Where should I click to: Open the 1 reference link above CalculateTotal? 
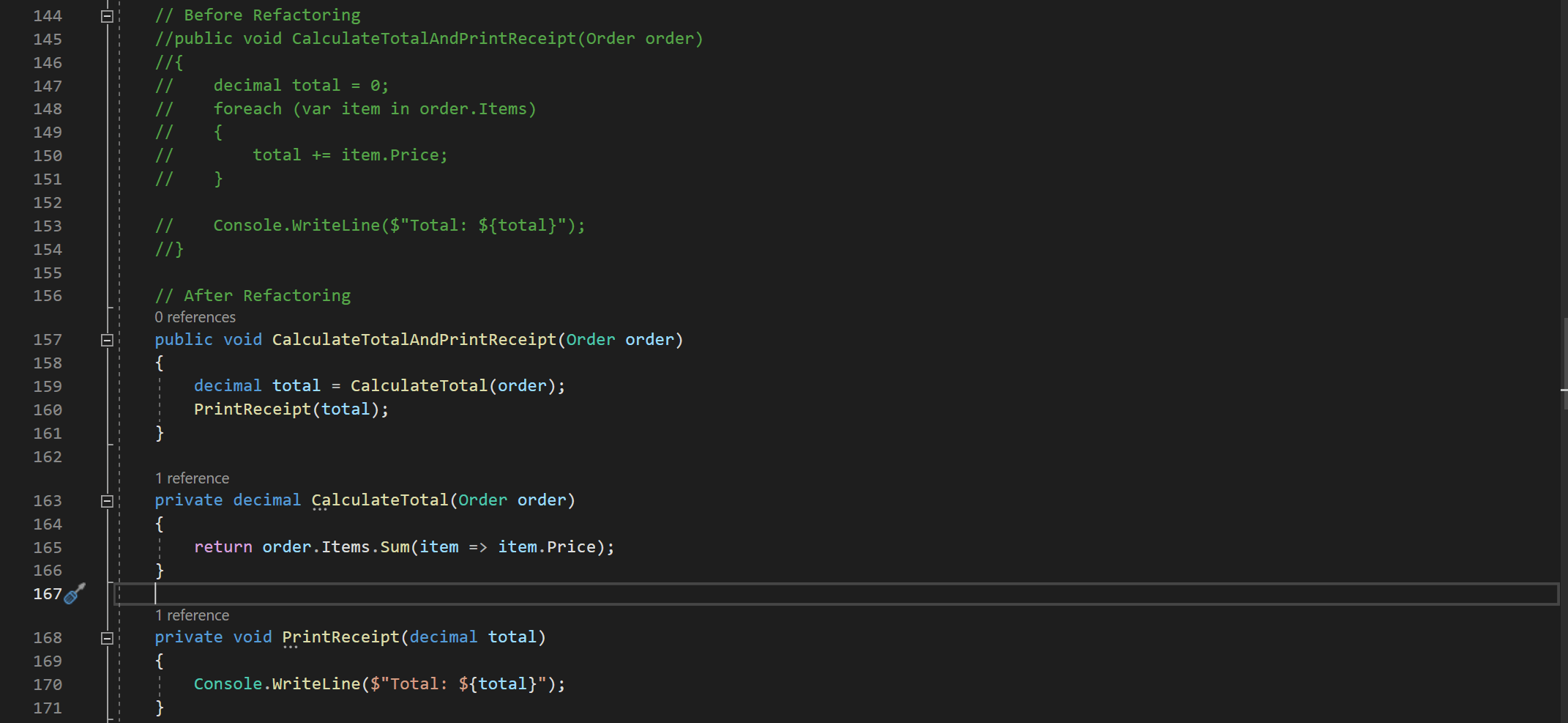point(192,478)
